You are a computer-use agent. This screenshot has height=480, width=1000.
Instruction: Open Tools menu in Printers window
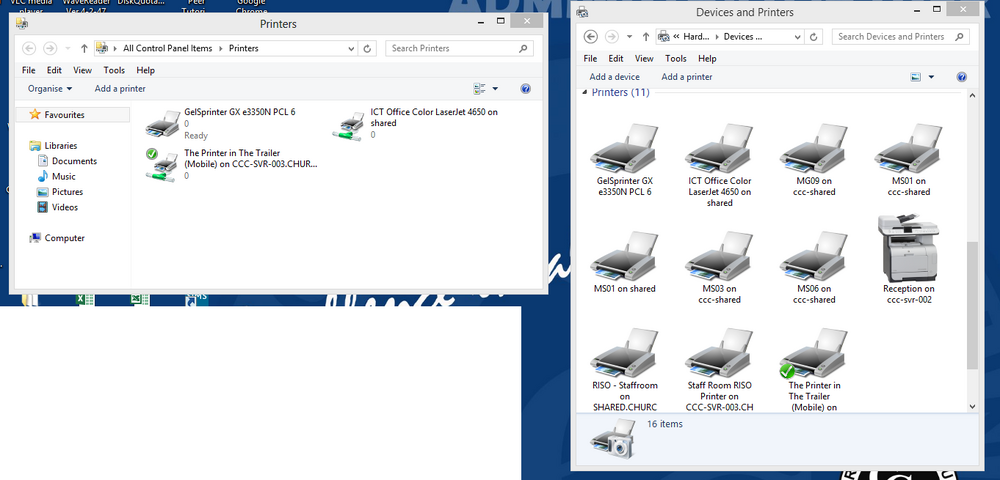114,70
